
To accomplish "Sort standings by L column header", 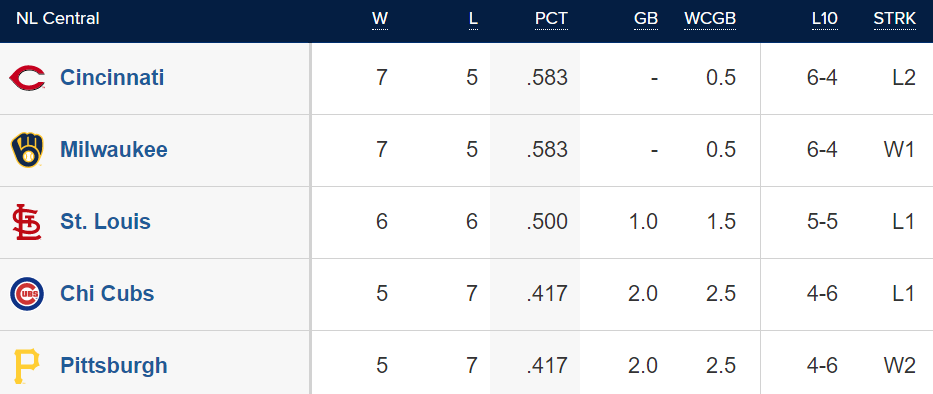I will 473,19.
